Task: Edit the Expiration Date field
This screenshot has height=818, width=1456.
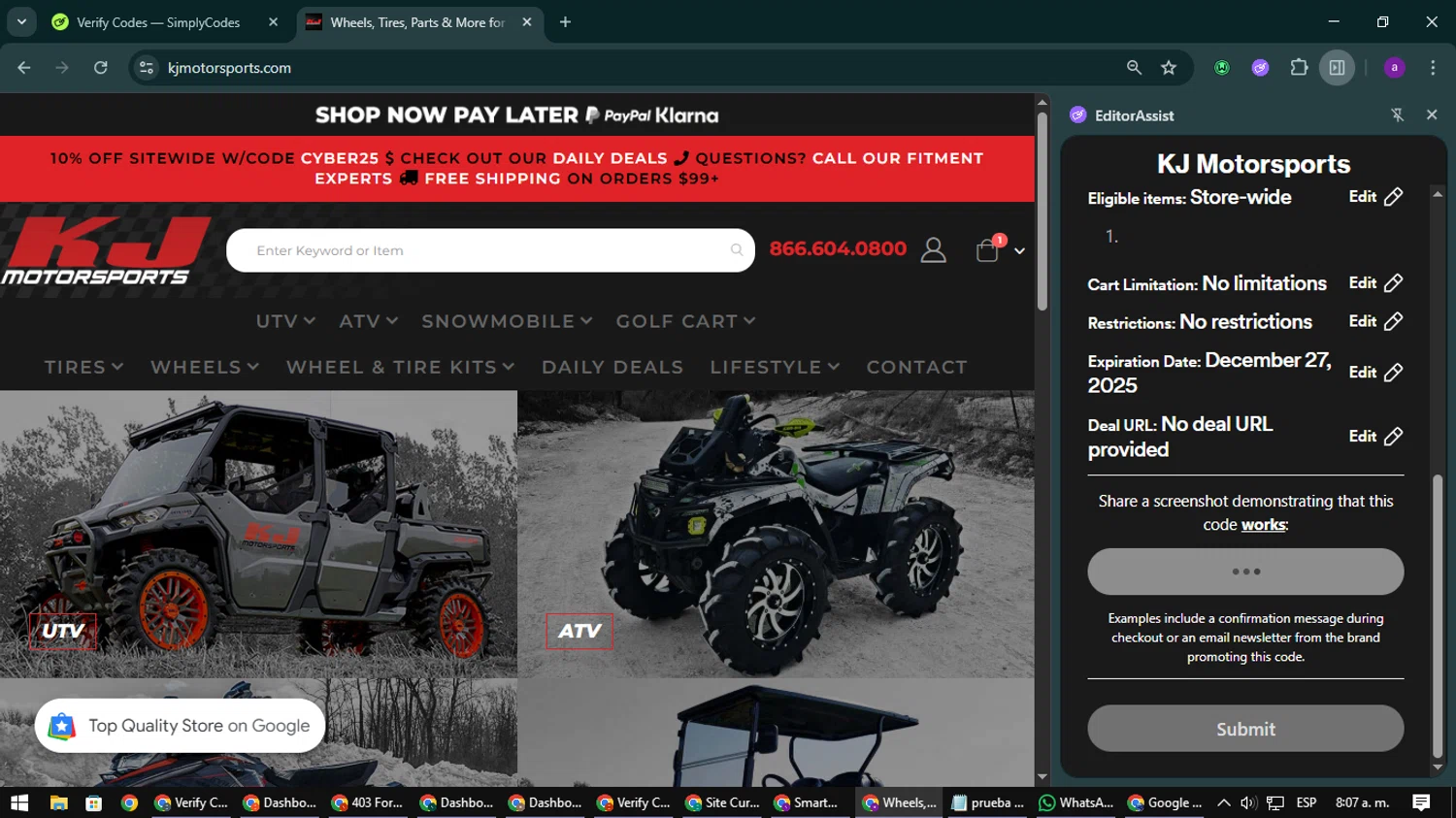Action: pyautogui.click(x=1375, y=373)
